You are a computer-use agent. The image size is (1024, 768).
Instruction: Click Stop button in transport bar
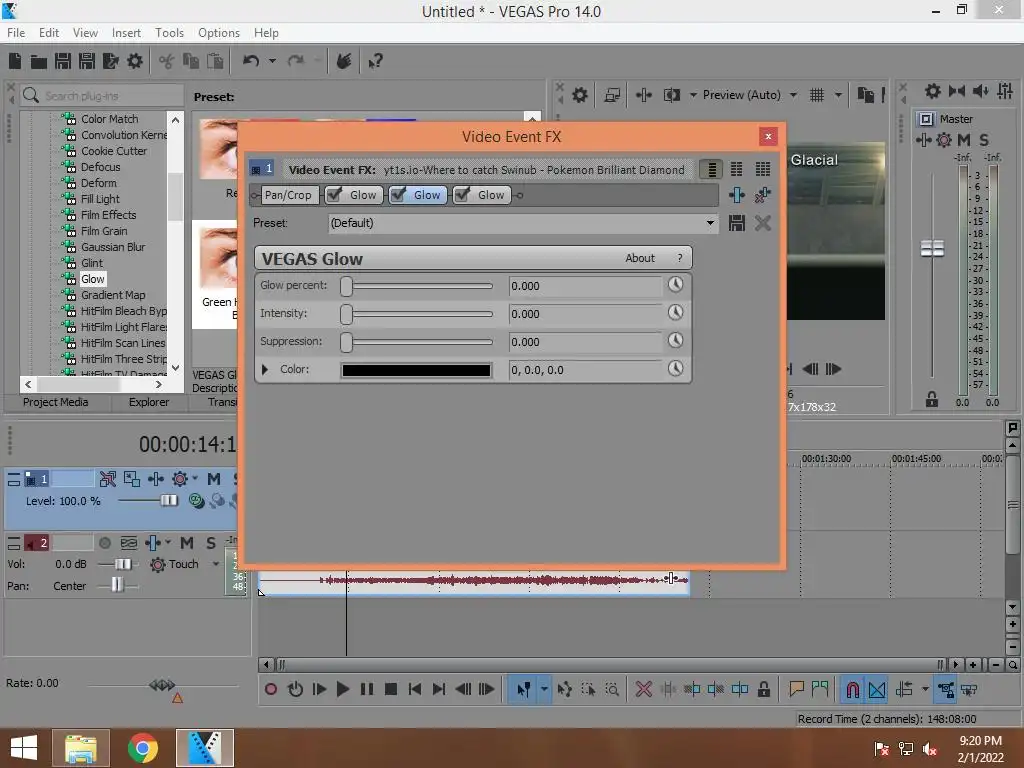391,689
